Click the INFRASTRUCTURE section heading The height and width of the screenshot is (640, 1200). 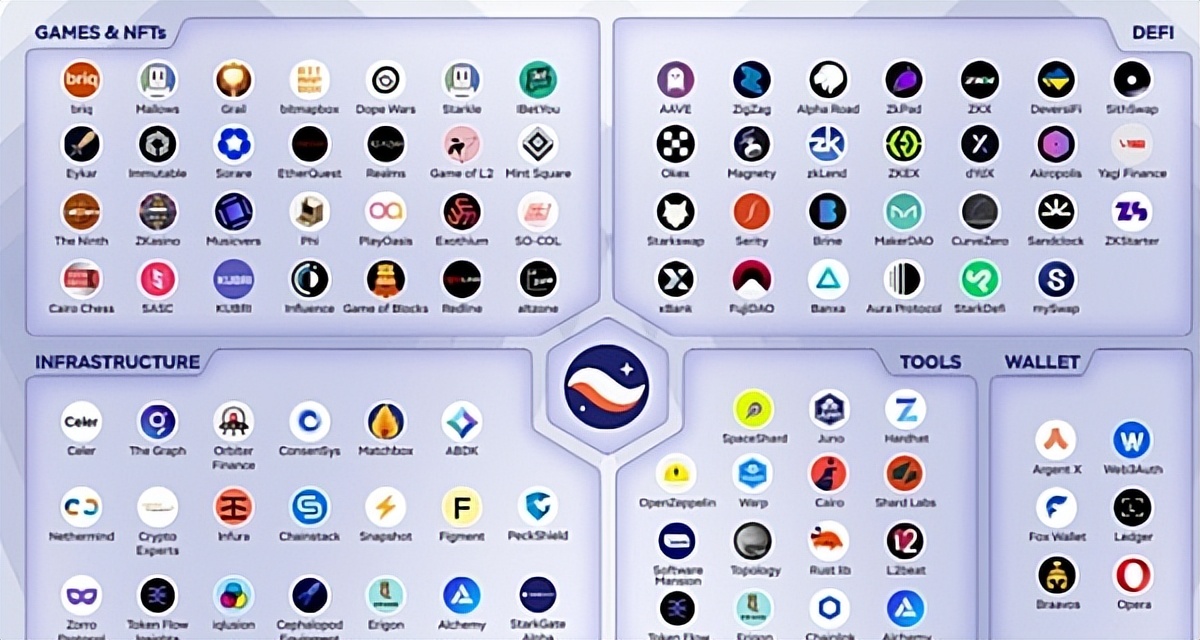pyautogui.click(x=118, y=362)
